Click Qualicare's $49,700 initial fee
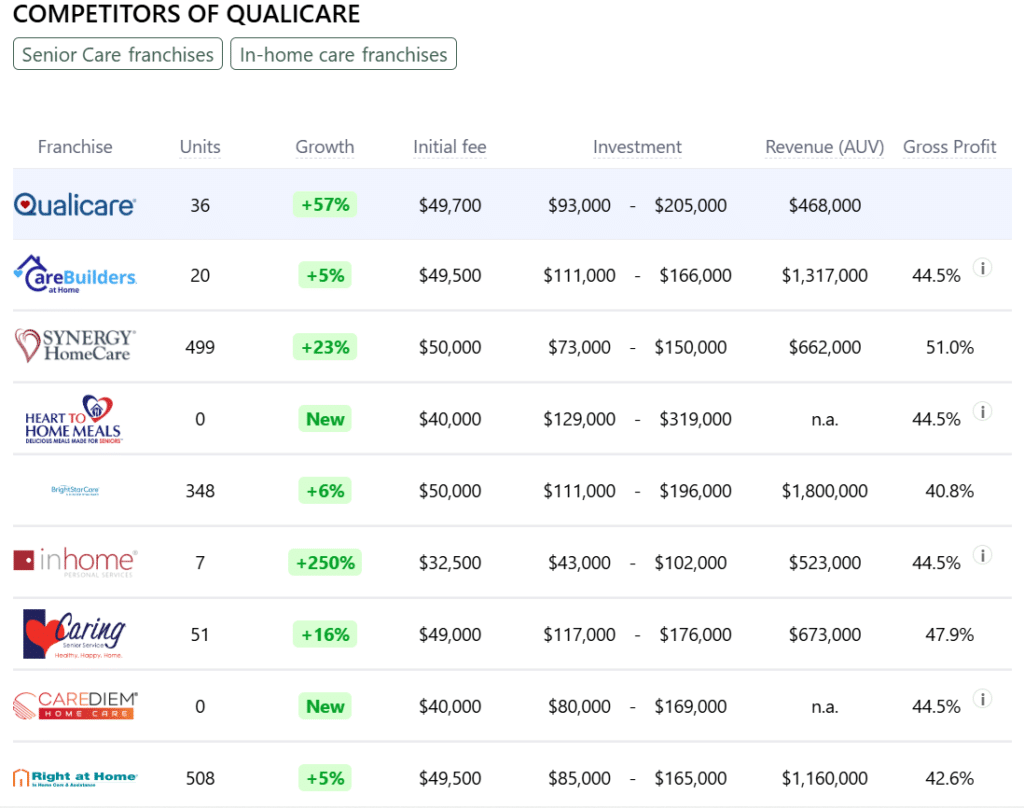1024x808 pixels. point(450,205)
